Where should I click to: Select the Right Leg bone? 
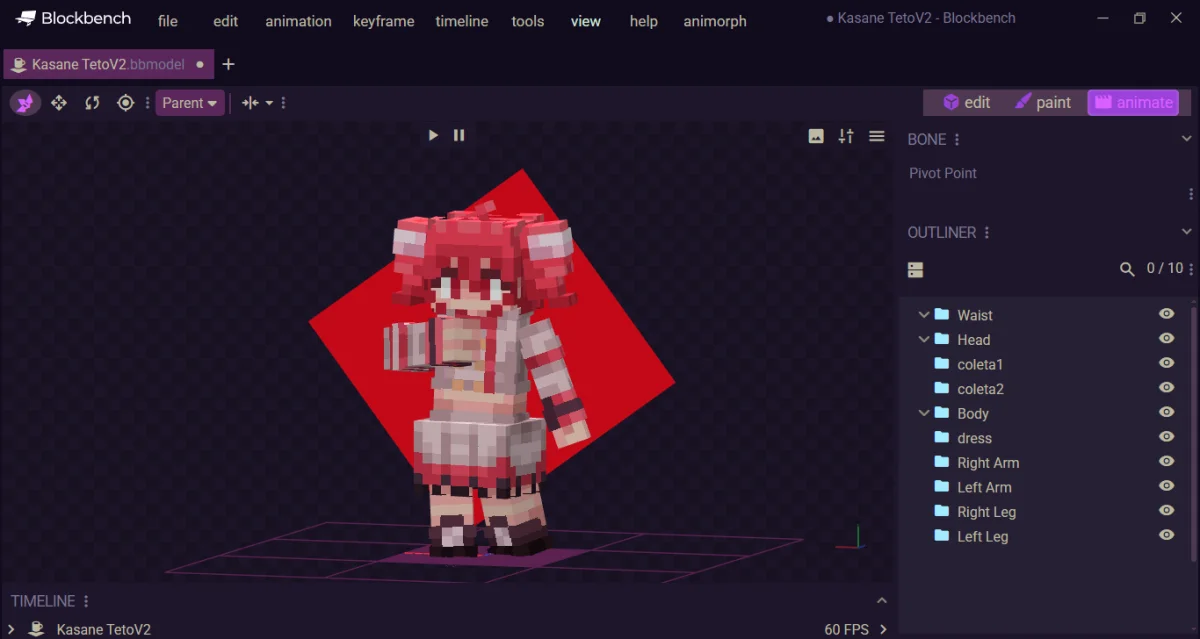[x=986, y=512]
